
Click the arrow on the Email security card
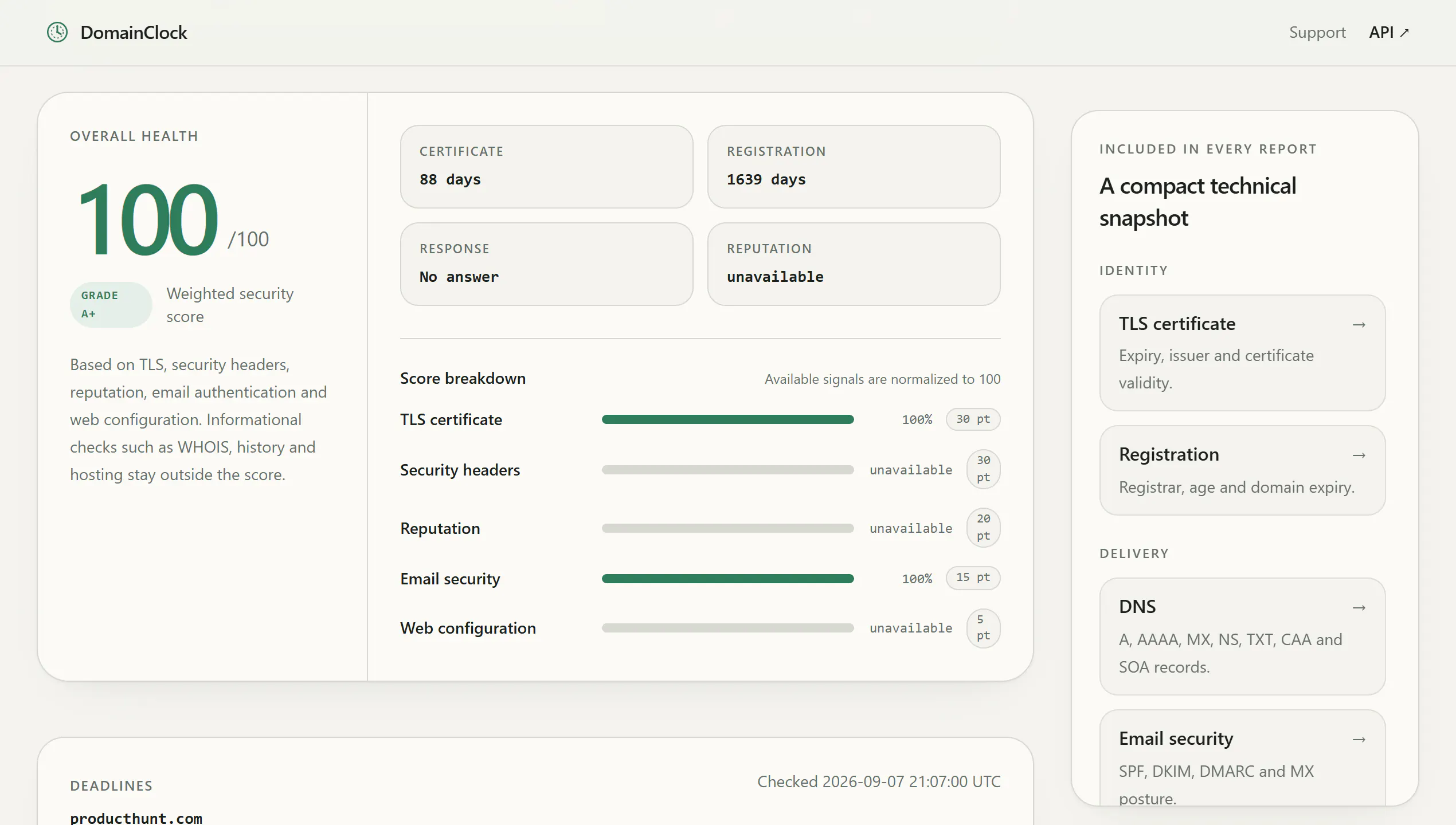[1359, 740]
